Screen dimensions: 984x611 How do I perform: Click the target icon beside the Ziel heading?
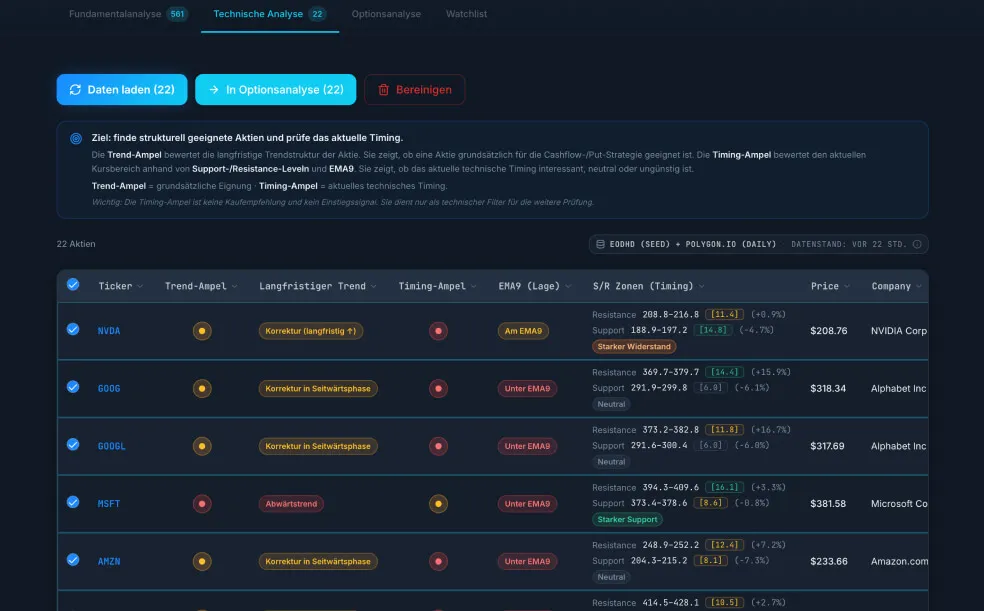(76, 139)
